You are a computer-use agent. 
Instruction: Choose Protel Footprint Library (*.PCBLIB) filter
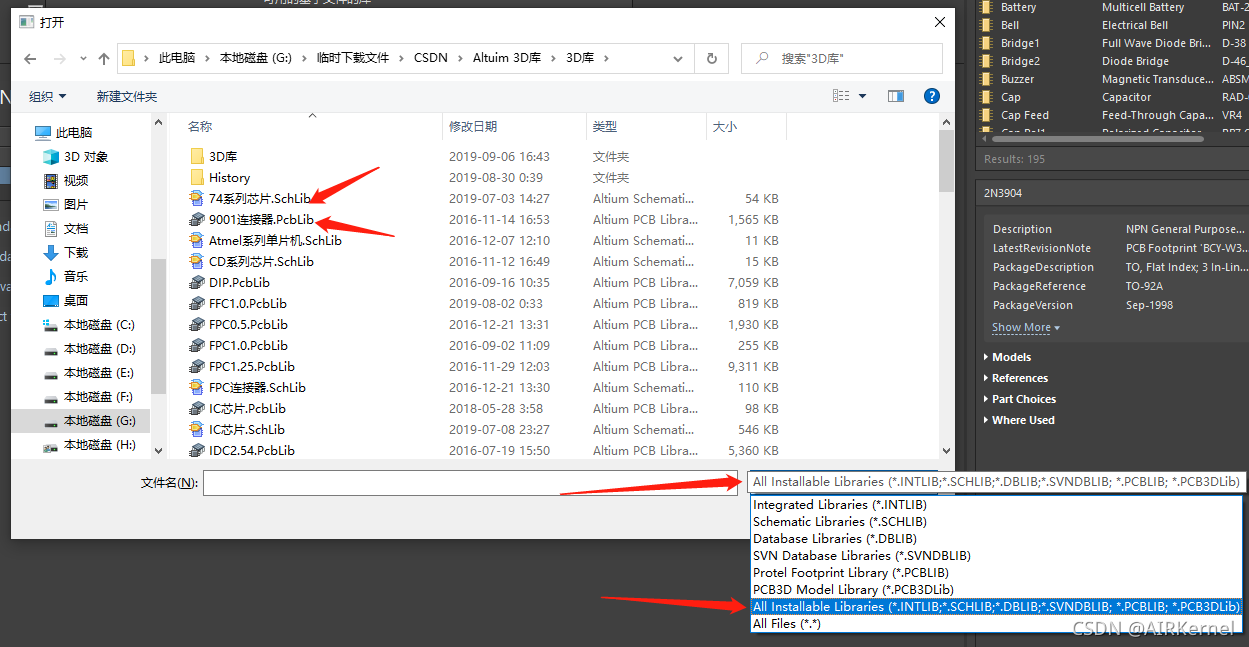[x=997, y=573]
